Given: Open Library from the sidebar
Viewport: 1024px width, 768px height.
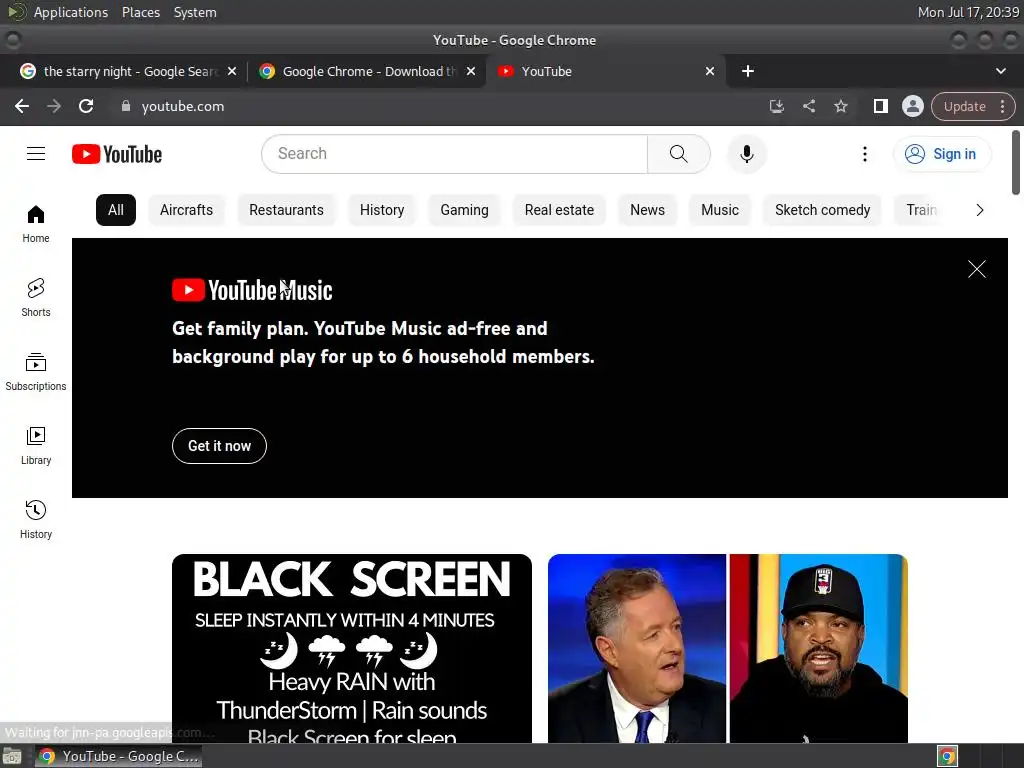Looking at the screenshot, I should (x=36, y=446).
